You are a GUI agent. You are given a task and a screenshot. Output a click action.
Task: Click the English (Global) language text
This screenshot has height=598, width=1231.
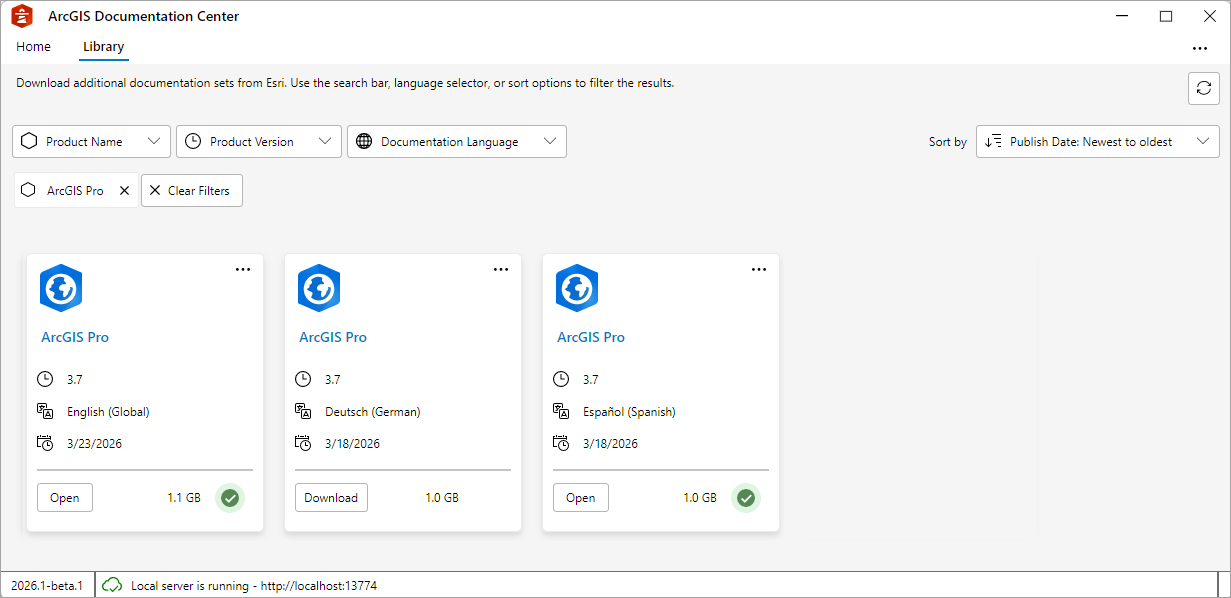pos(108,411)
